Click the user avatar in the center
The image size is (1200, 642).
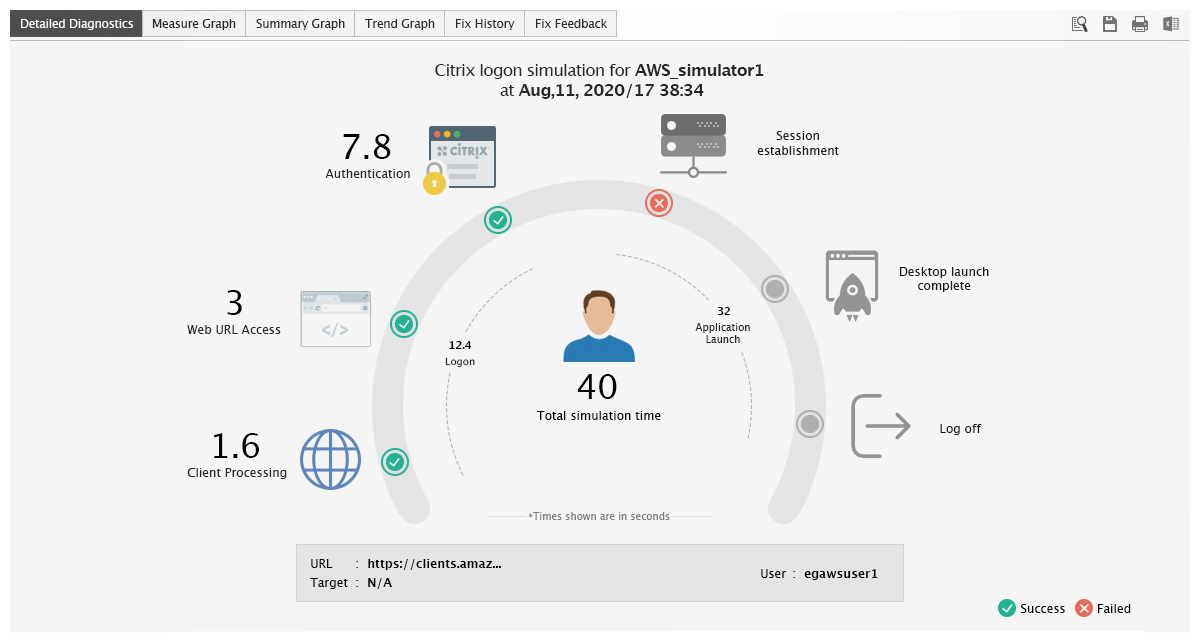tap(599, 326)
